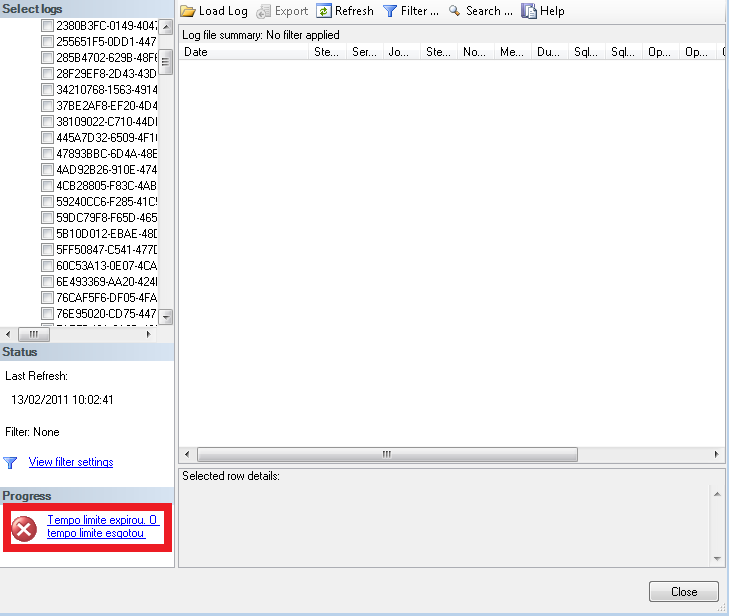Screen dimensions: 729x616
Task: Sort by the Date column header
Action: pos(243,52)
